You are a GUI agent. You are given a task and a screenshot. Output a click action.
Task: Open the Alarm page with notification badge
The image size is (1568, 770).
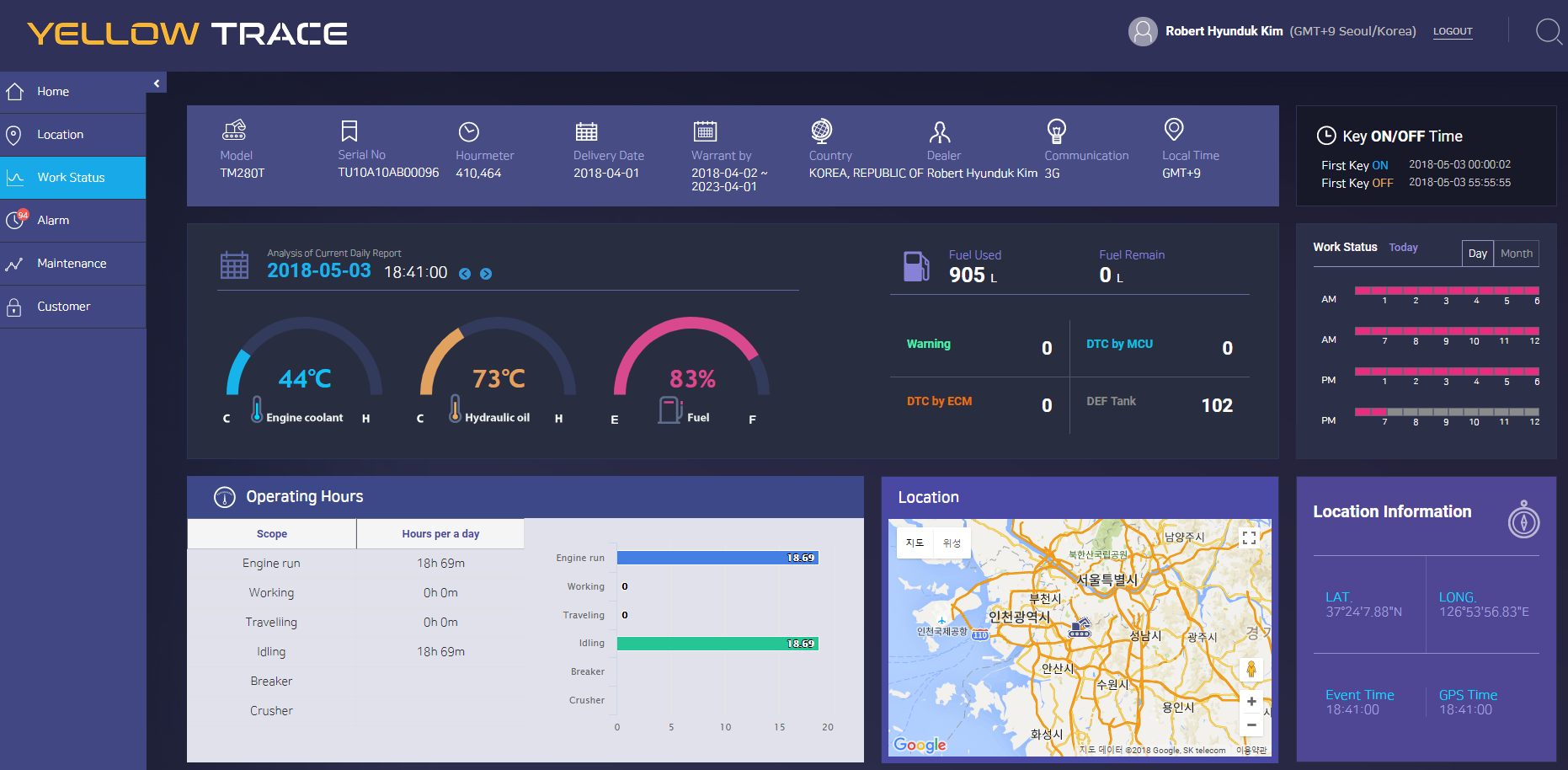[53, 221]
